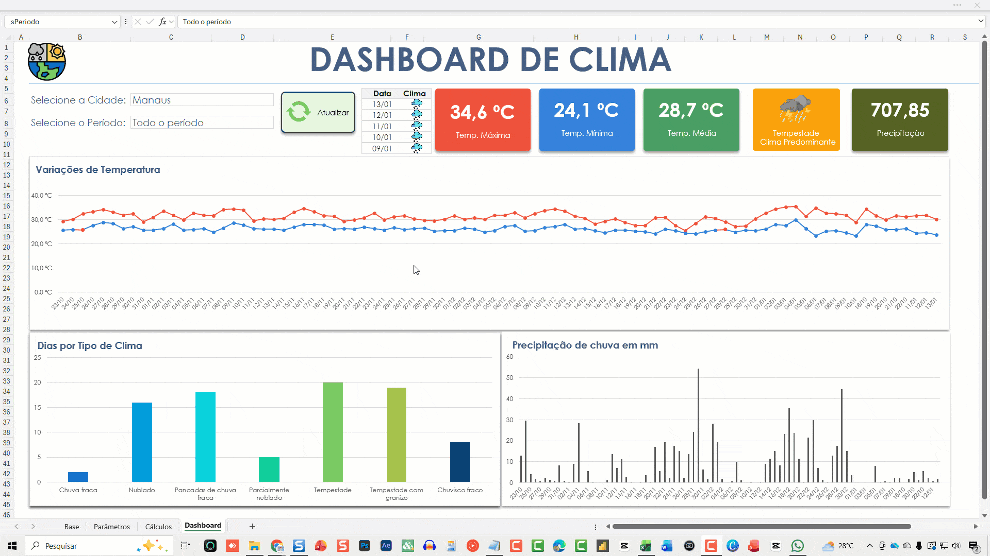The height and width of the screenshot is (556, 990).
Task: Switch to the Parâmetros sheet tab
Action: pos(111,526)
